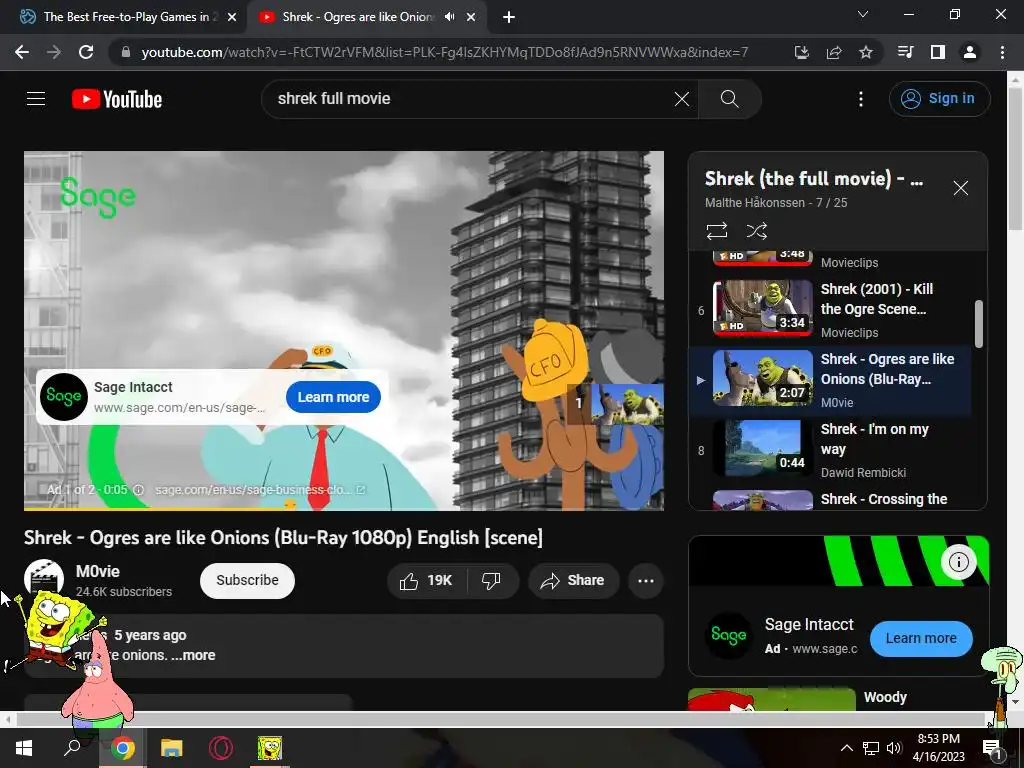The width and height of the screenshot is (1024, 768).
Task: Open the Sage Intacct sidebar ad logo
Action: click(x=729, y=635)
